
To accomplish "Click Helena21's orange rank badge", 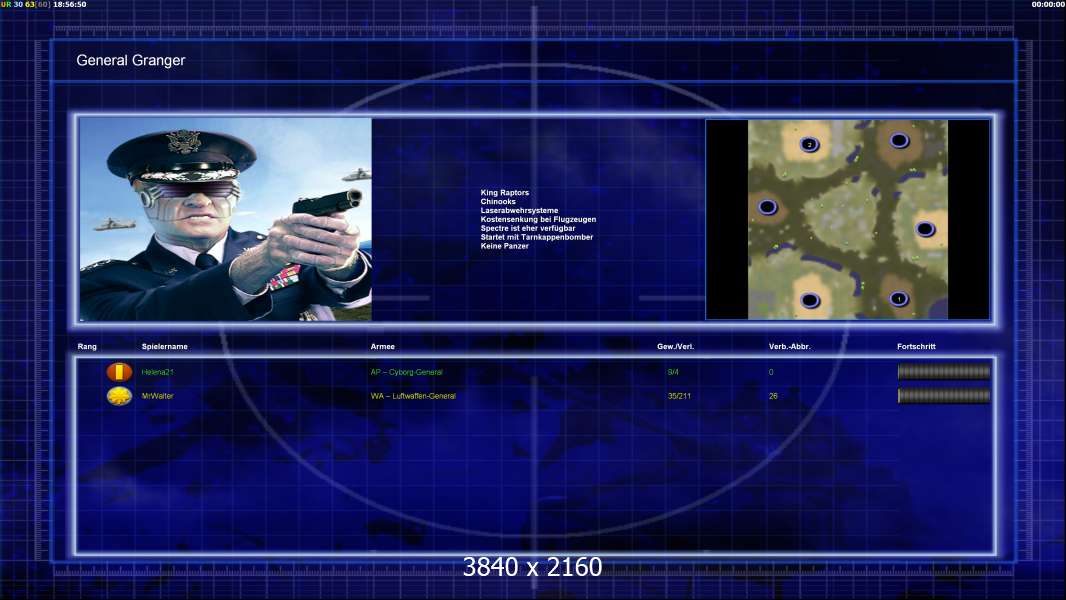I will [x=119, y=372].
